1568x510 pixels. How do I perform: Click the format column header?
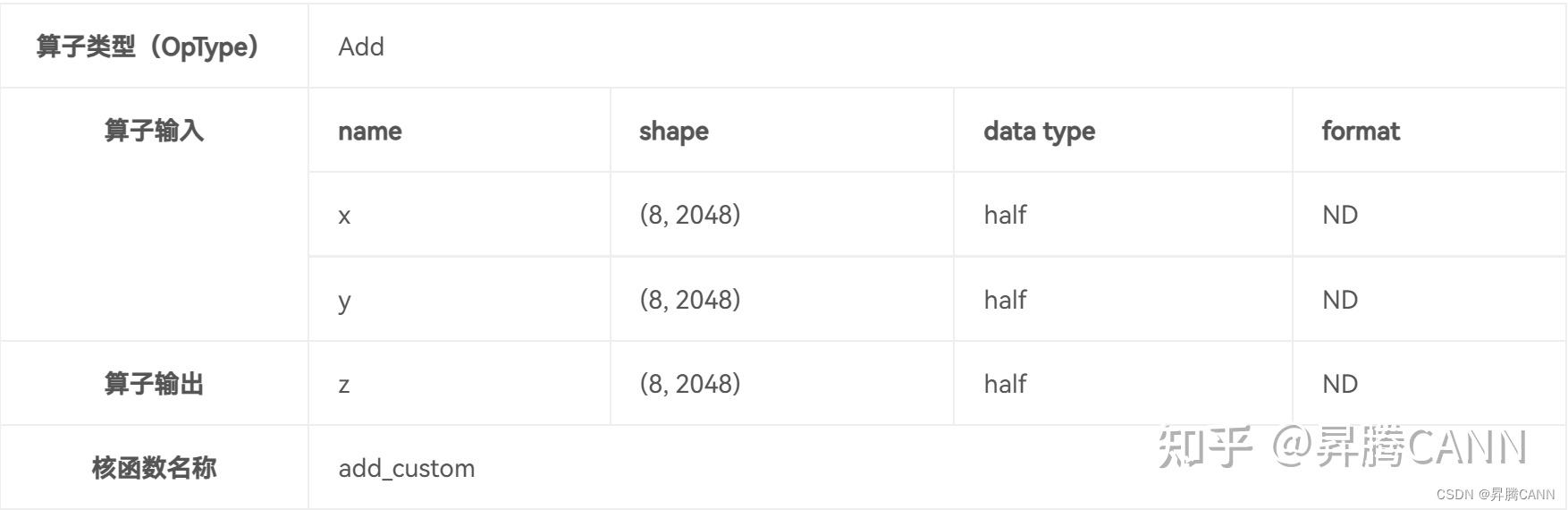(x=1360, y=131)
